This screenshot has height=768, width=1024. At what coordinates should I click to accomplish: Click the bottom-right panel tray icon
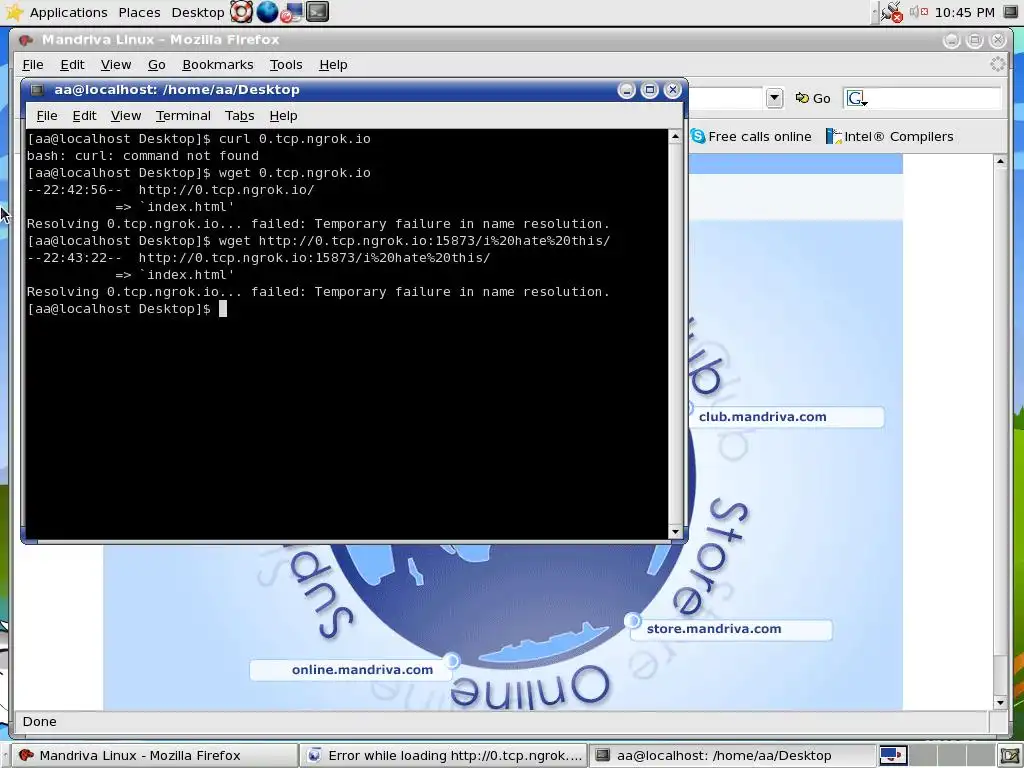click(x=1010, y=756)
